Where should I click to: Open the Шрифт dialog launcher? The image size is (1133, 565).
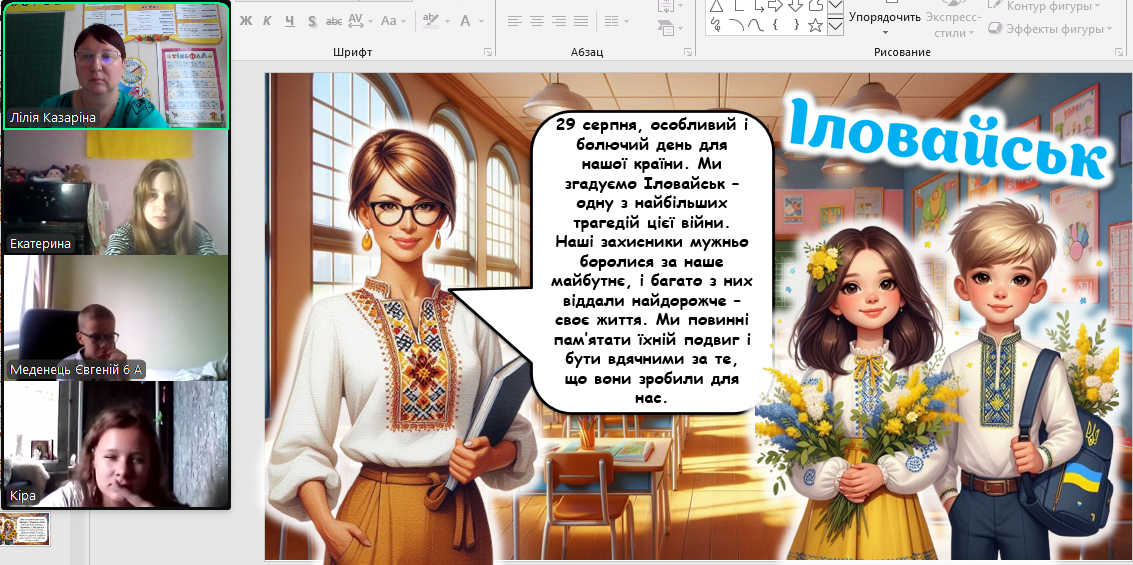[488, 52]
